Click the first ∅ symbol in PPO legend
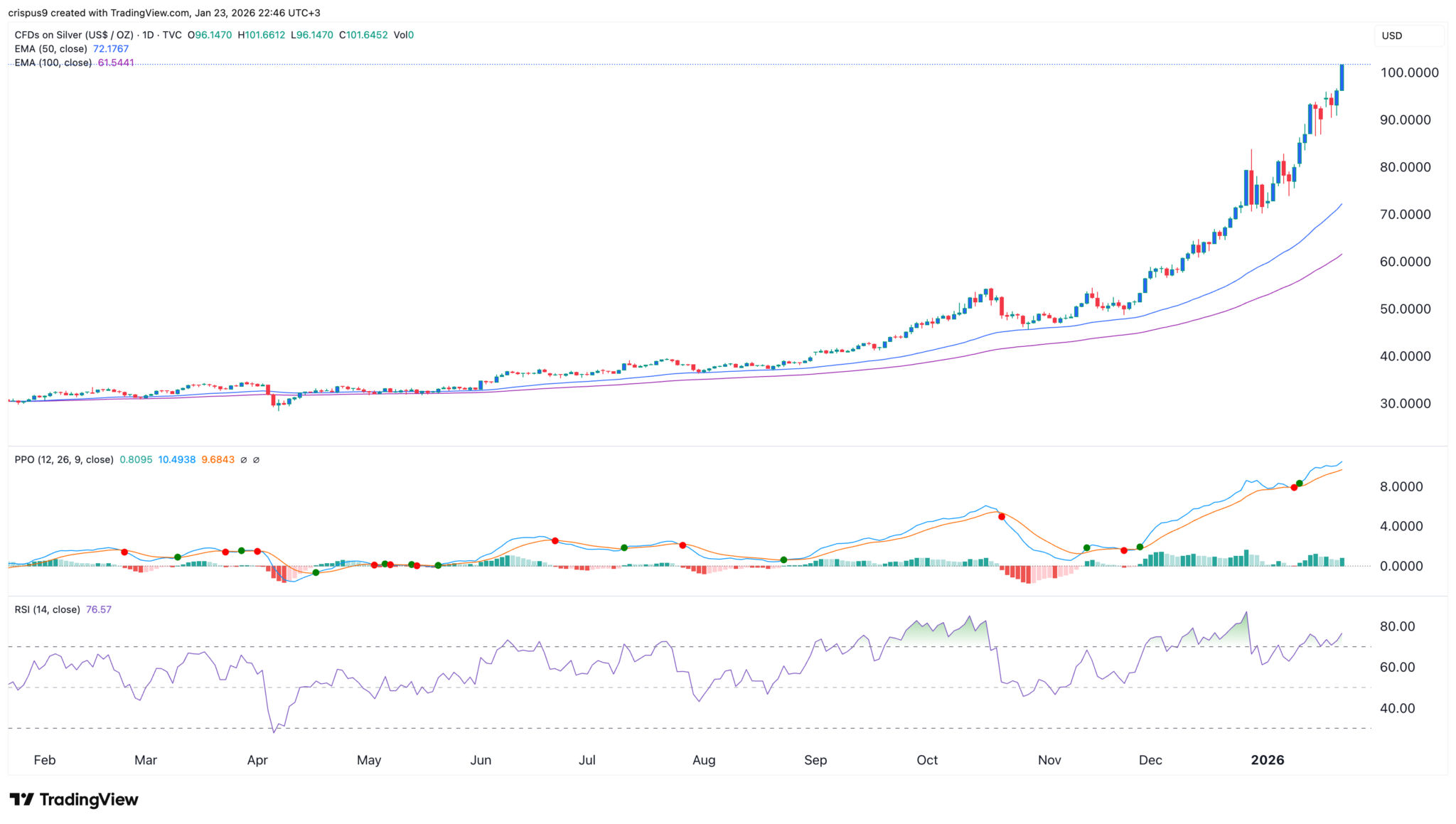The width and height of the screenshot is (1456, 824). pos(243,460)
